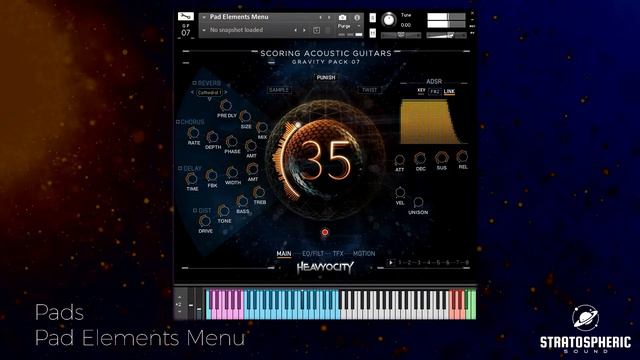Toggle ADSR F&2 option
Image resolution: width=640 pixels, height=360 pixels.
435,91
